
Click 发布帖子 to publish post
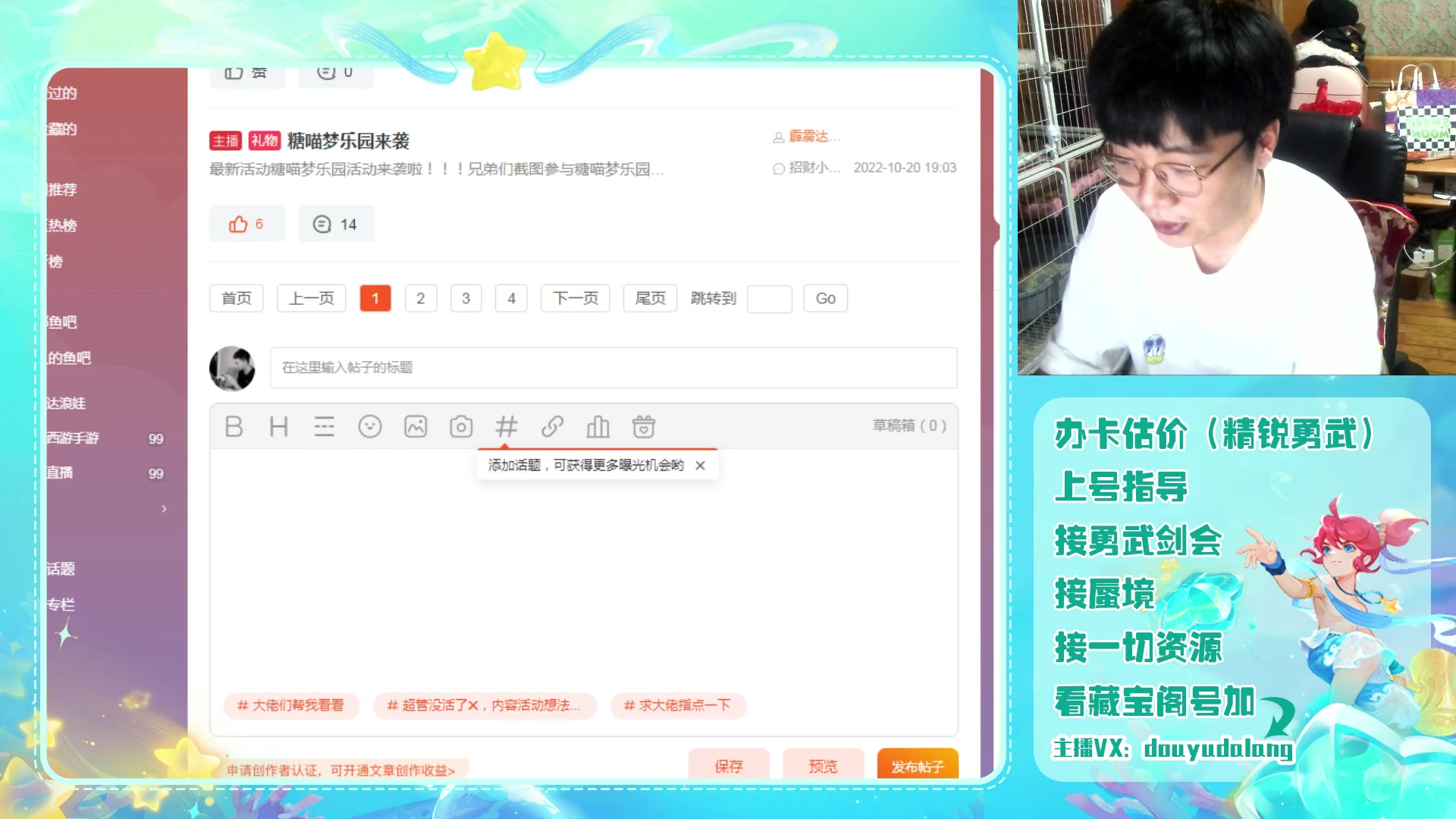click(x=918, y=765)
